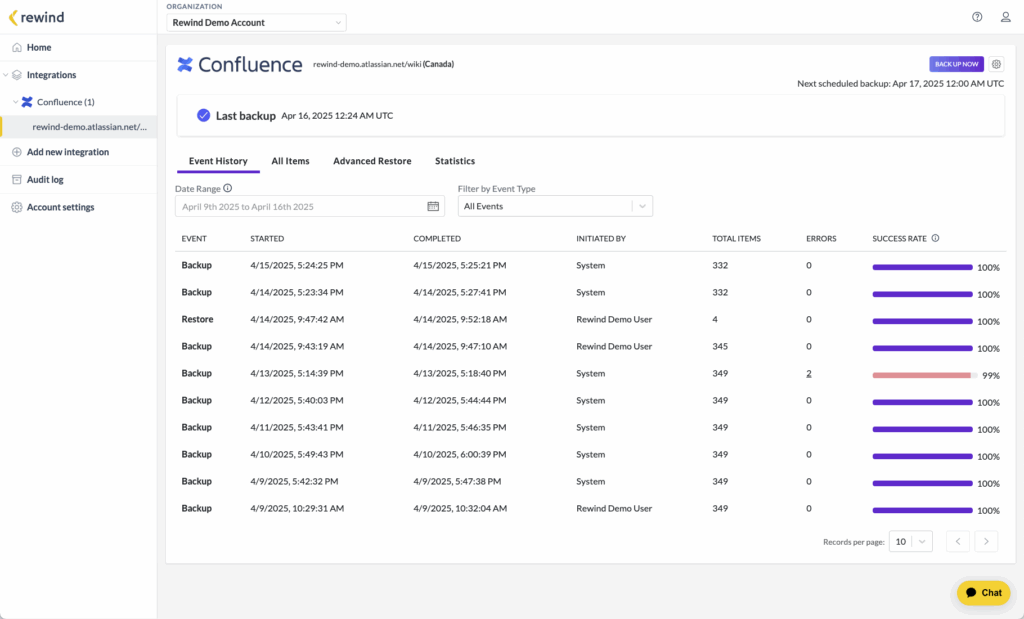The height and width of the screenshot is (619, 1024).
Task: Open the help question mark icon
Action: (x=977, y=17)
